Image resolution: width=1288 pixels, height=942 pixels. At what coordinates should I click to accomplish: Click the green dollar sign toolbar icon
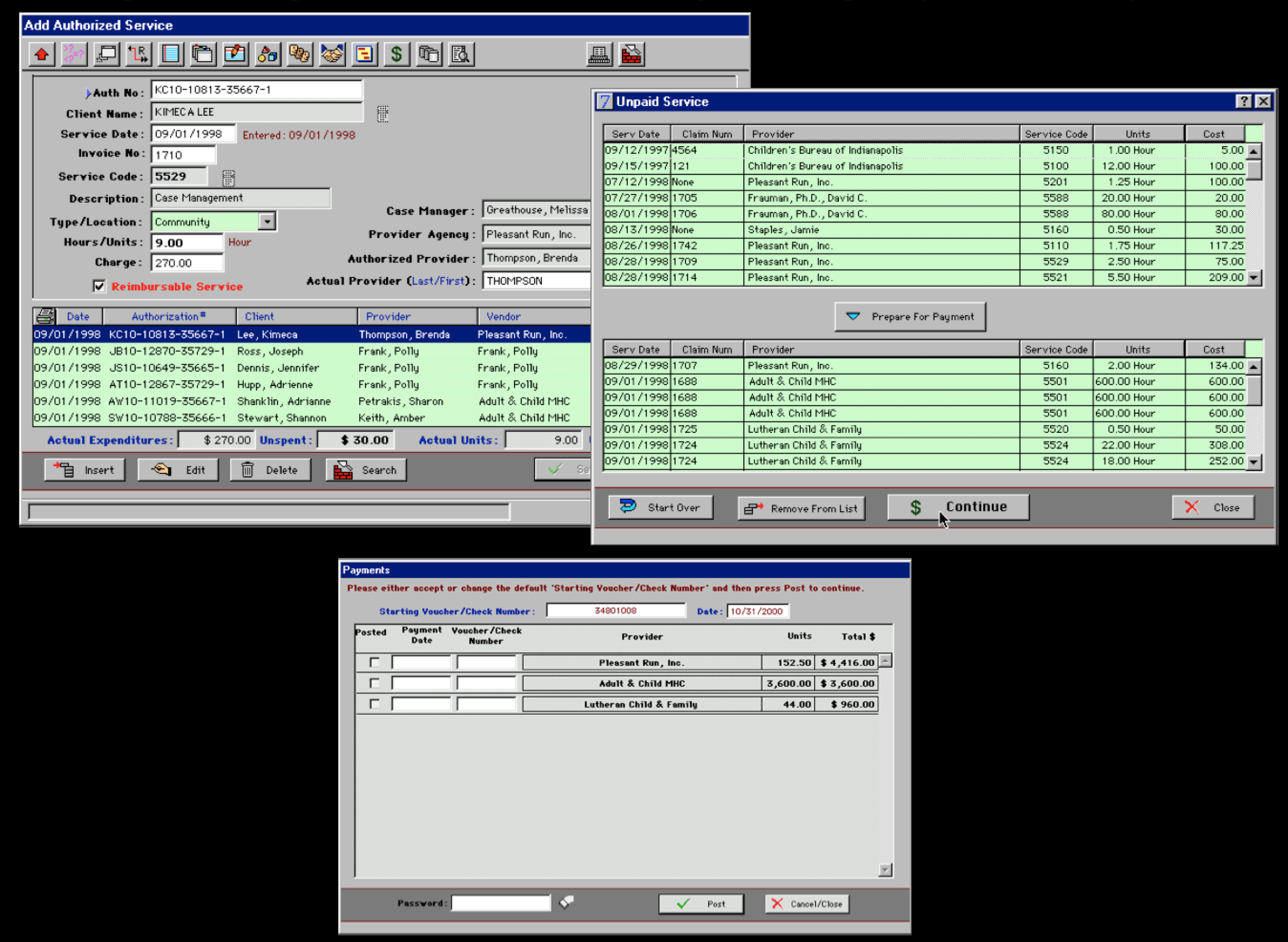397,55
